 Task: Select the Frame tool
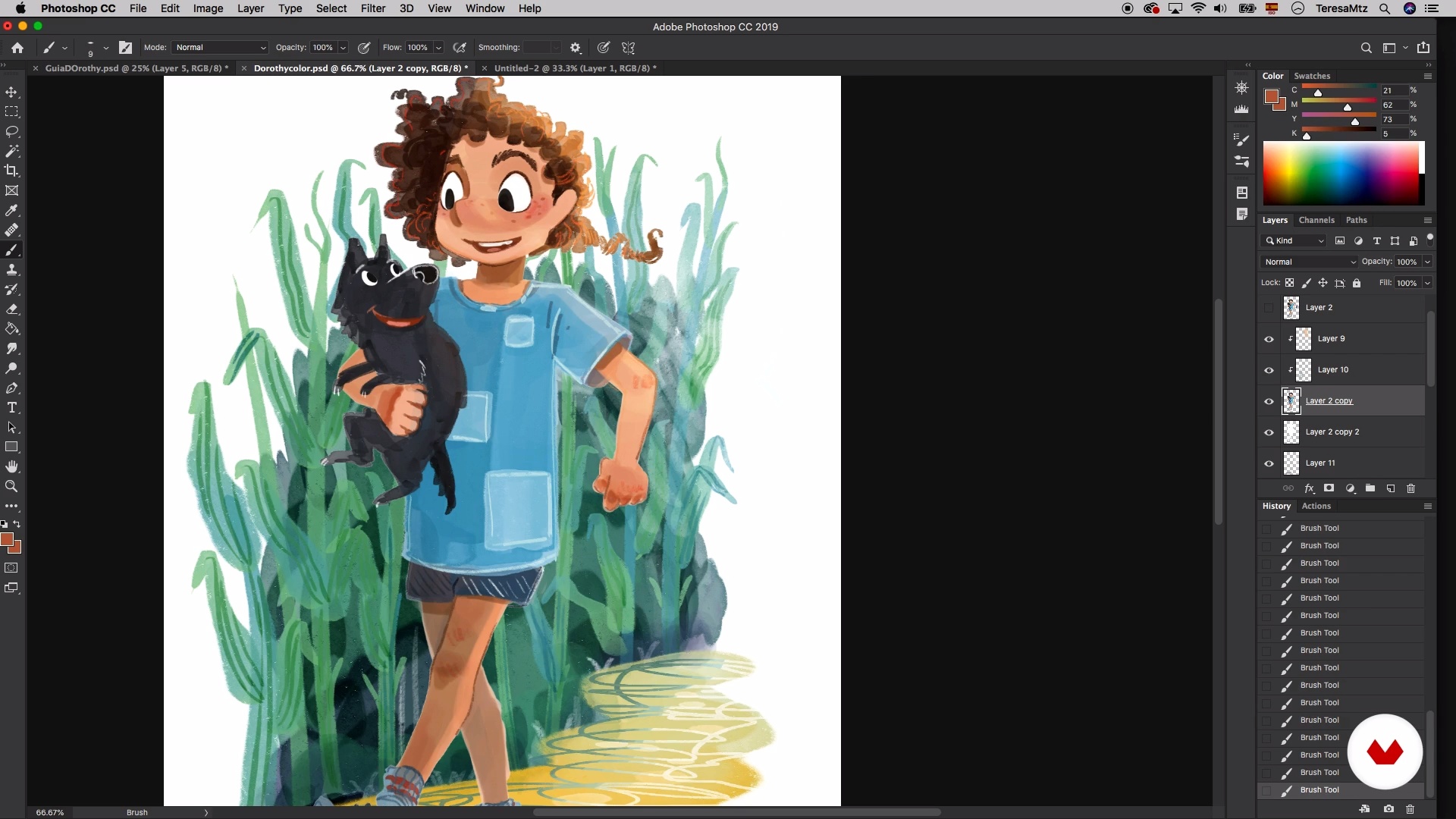point(11,190)
